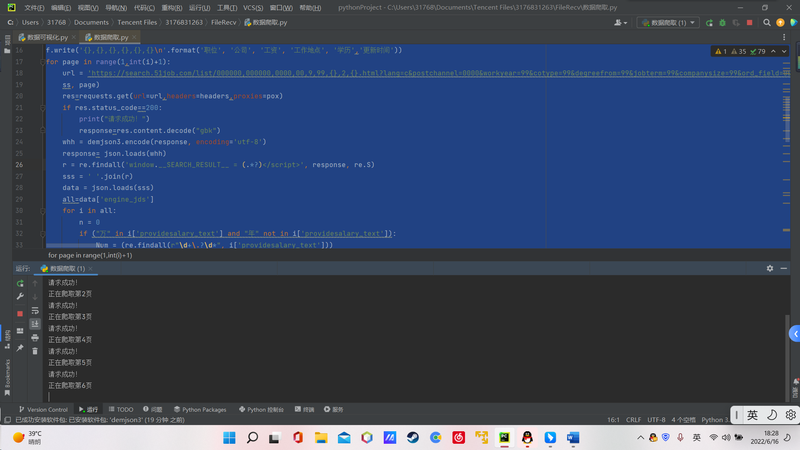Pin the Run tab with the pin icon
Screen dimensions: 800x450
20,348
